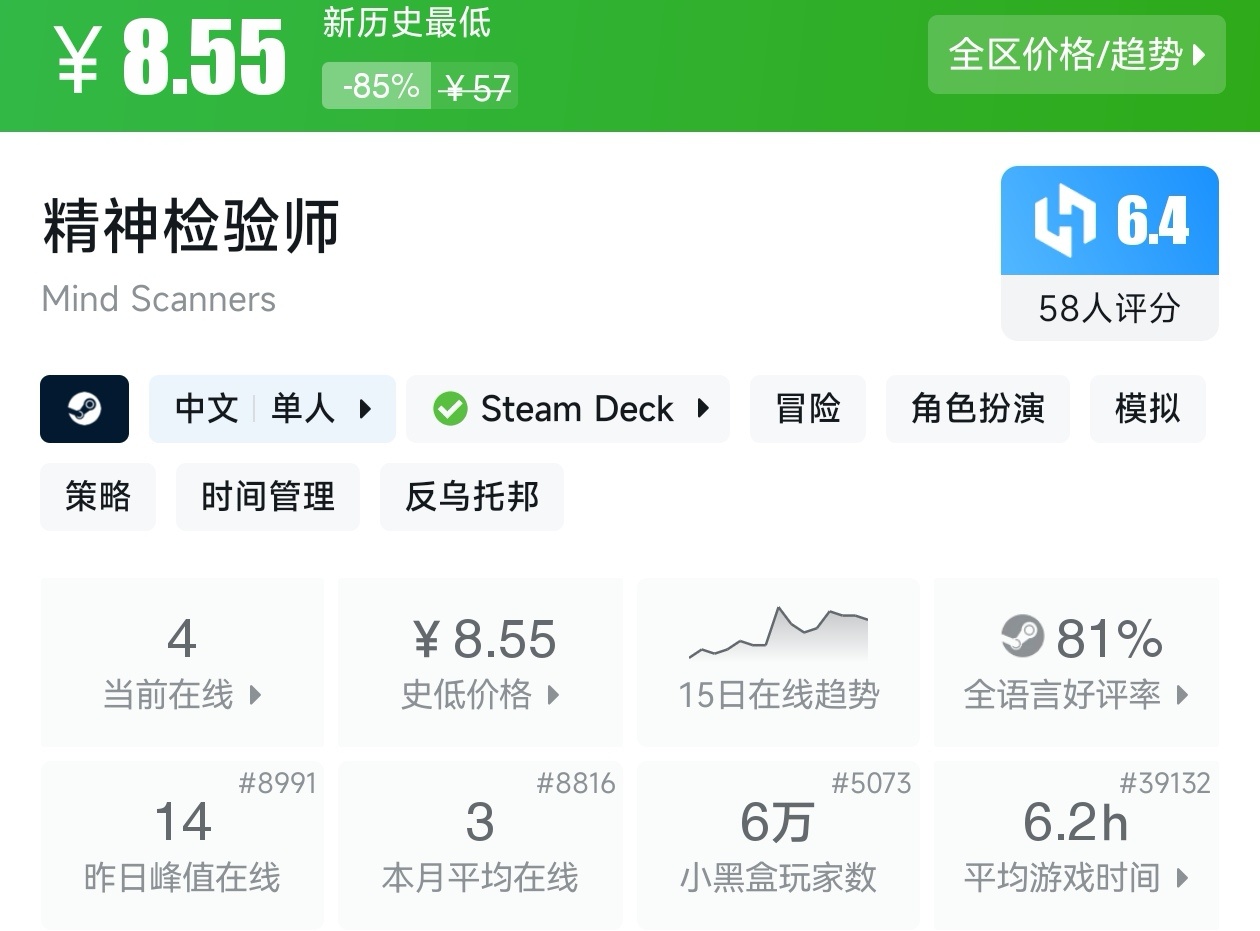1260x931 pixels.
Task: Select the 角色扮演 genre tag
Action: pos(978,409)
